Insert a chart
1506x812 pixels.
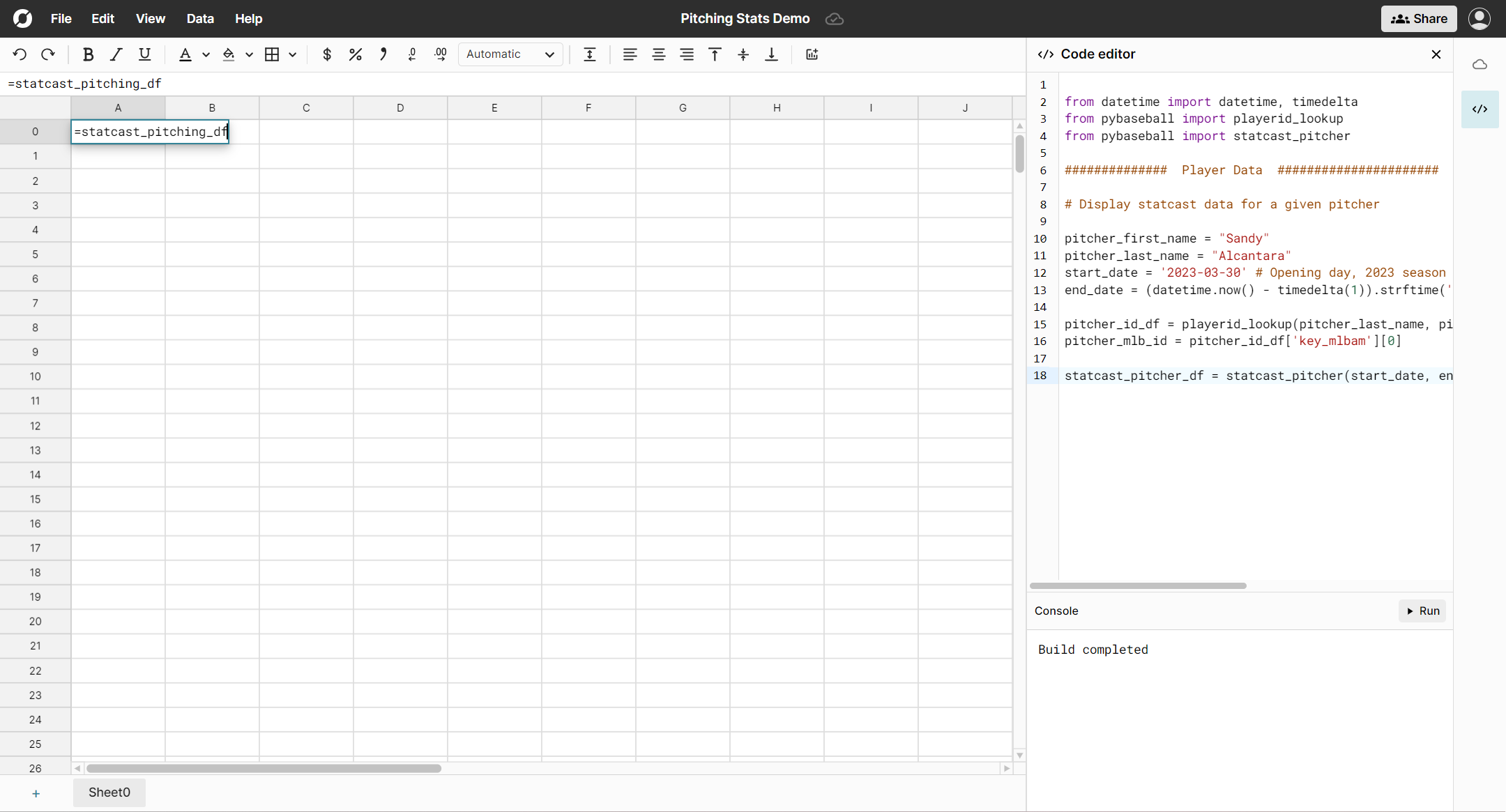tap(811, 54)
